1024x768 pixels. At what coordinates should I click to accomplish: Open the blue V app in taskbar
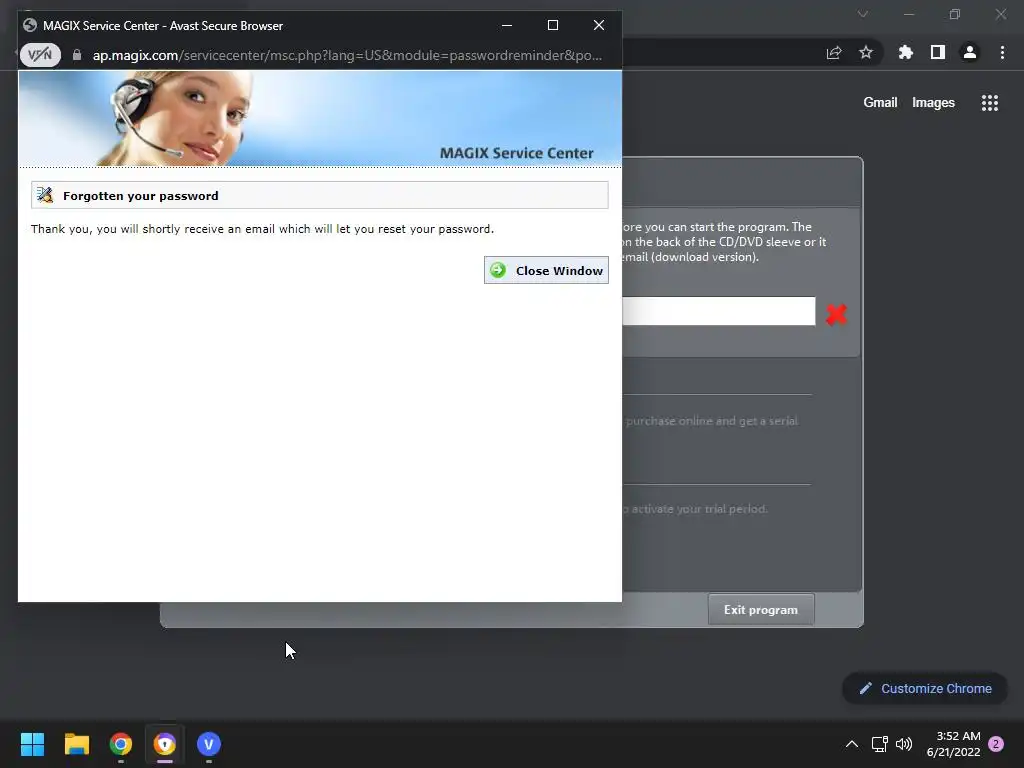click(x=209, y=744)
